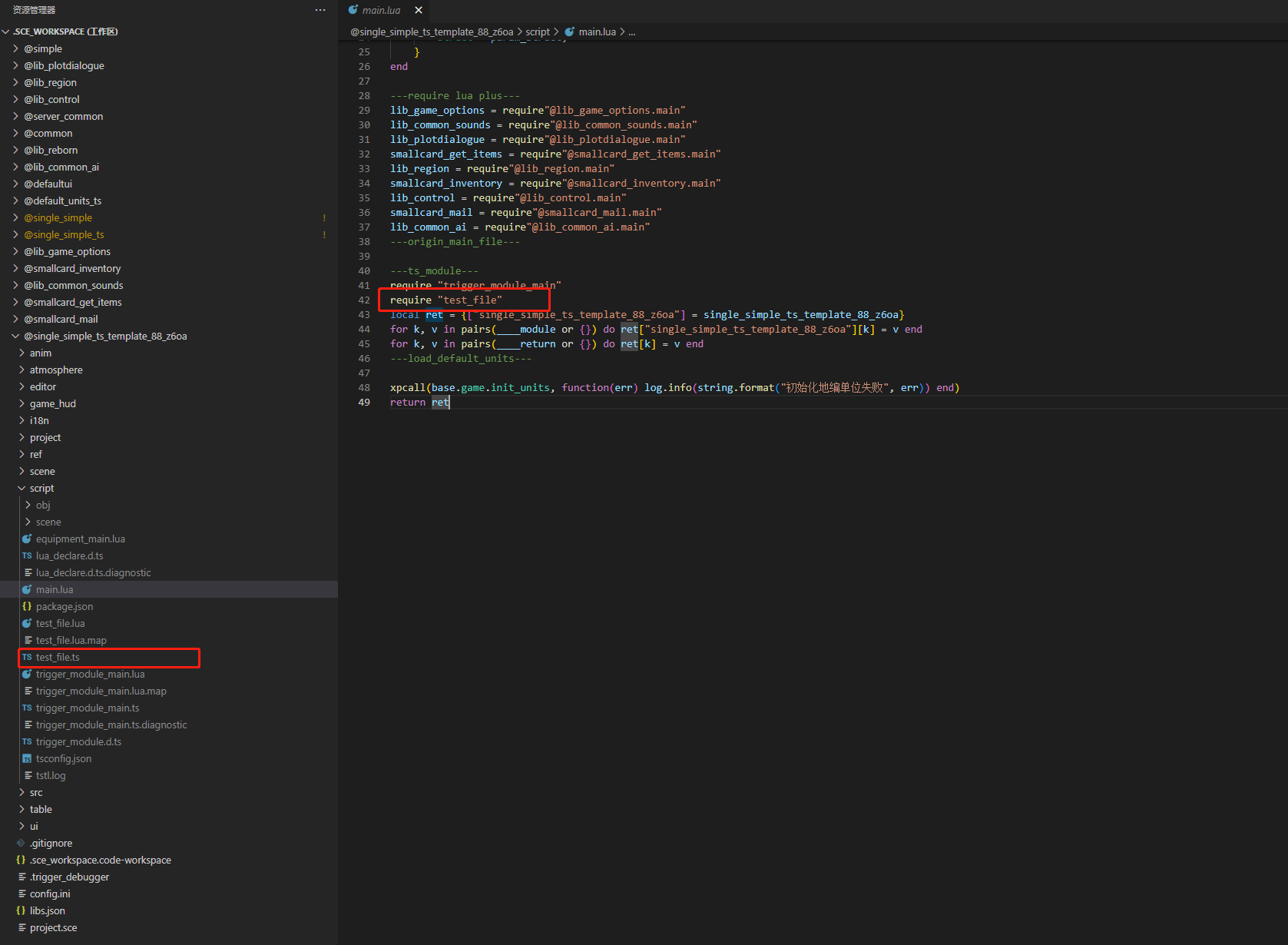Click the script breadcrumb segment

538,31
